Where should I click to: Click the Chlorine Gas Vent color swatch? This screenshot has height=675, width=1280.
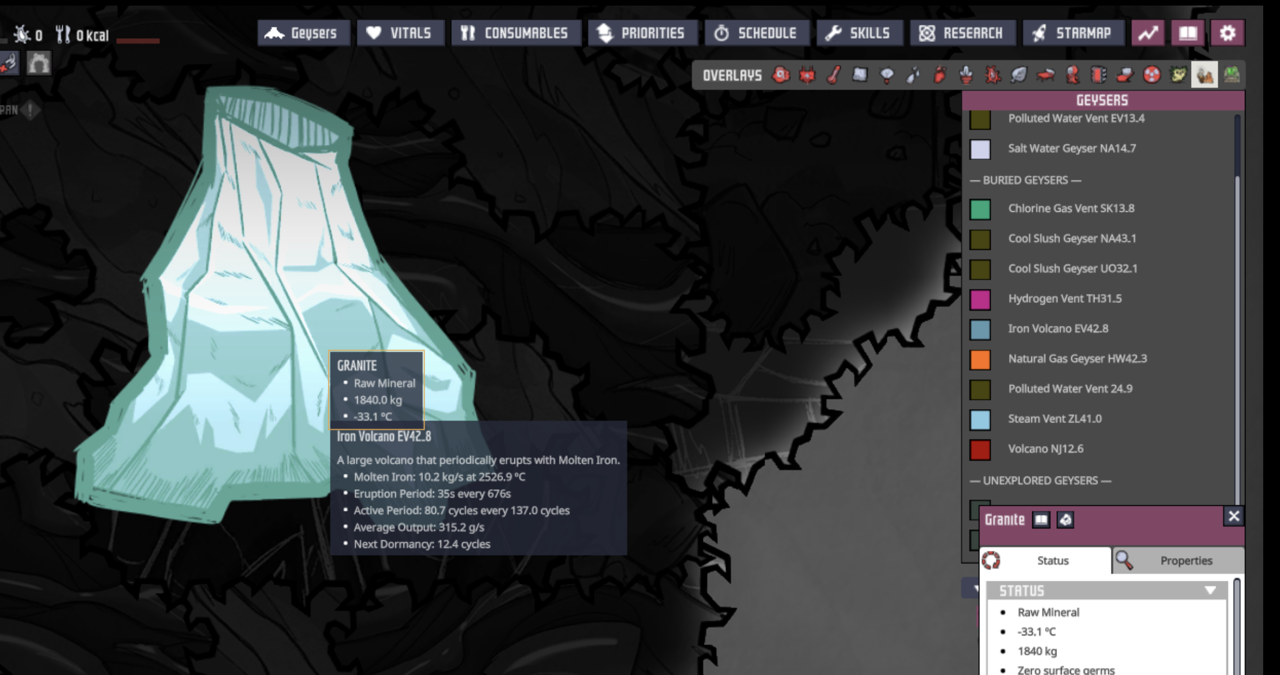[x=980, y=209]
